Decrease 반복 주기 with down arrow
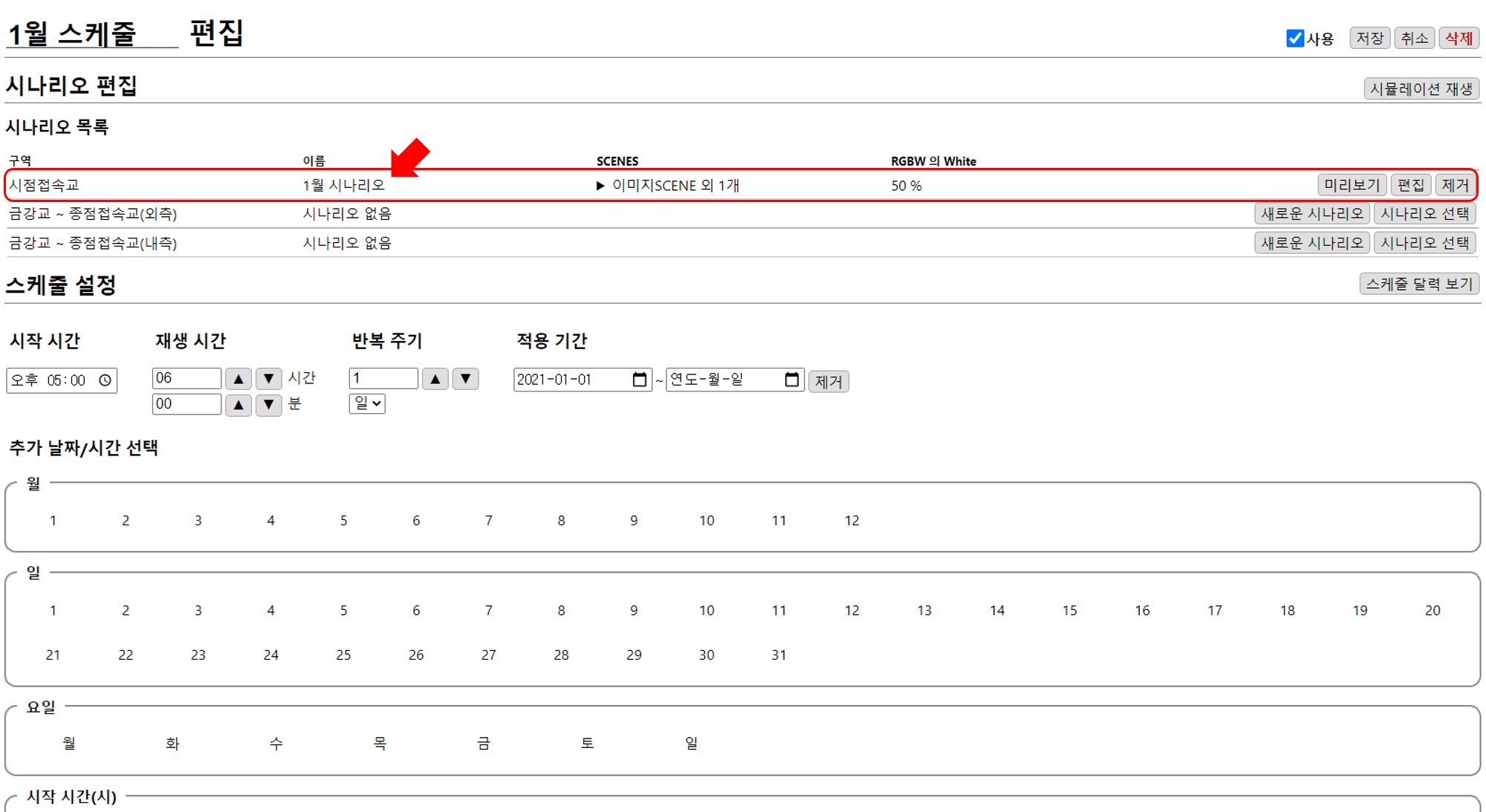Image resolution: width=1486 pixels, height=812 pixels. tap(466, 379)
